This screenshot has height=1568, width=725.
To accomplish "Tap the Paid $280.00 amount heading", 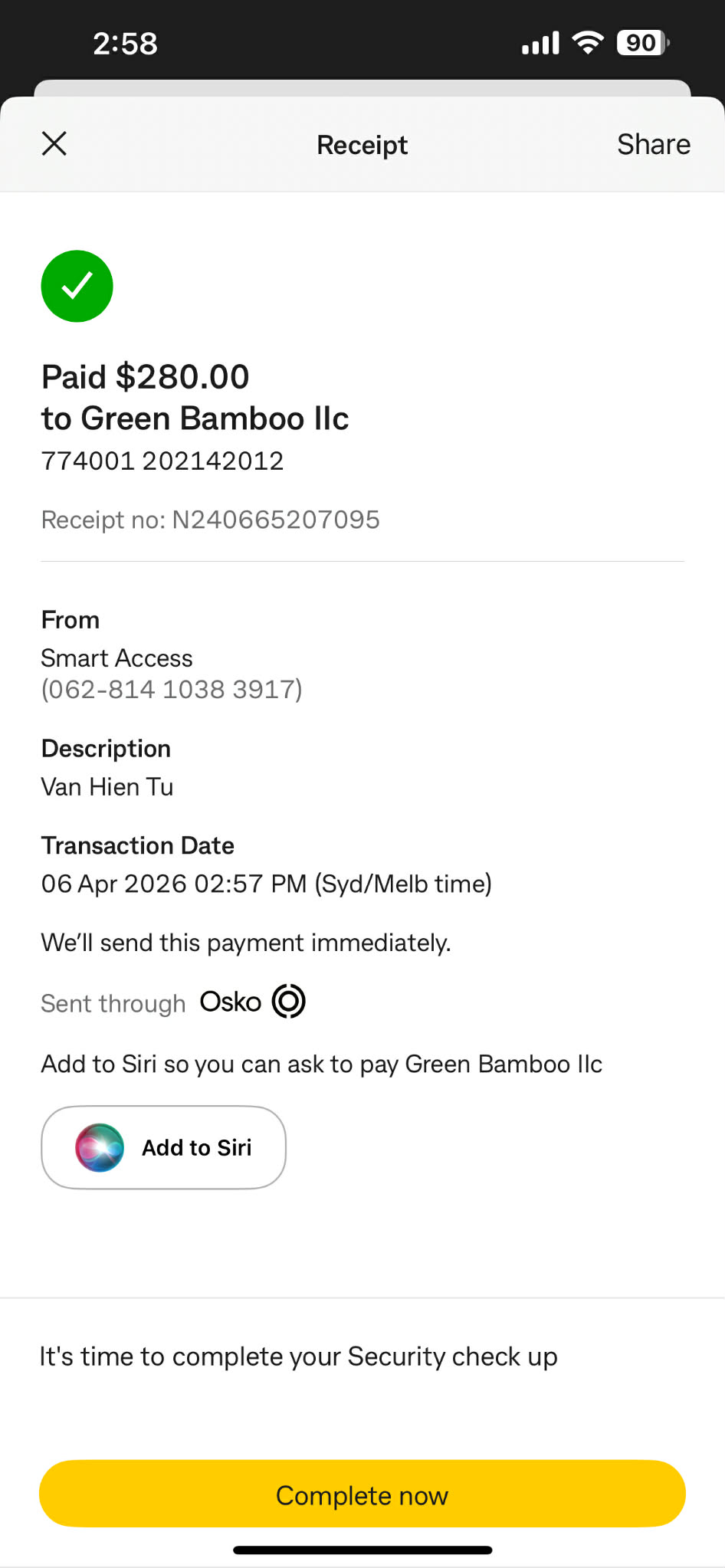I will click(146, 377).
